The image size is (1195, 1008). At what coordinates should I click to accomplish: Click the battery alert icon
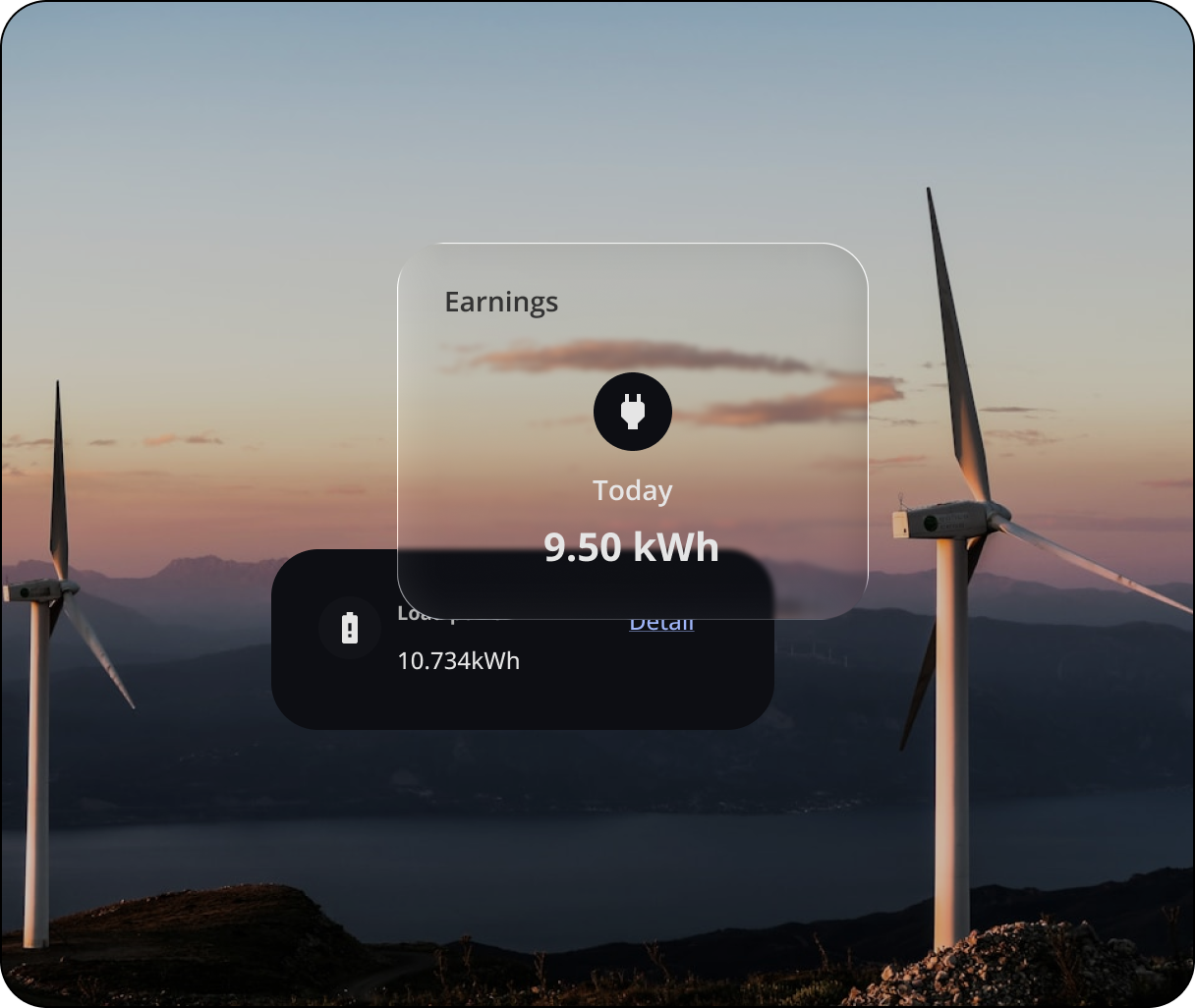(x=350, y=628)
